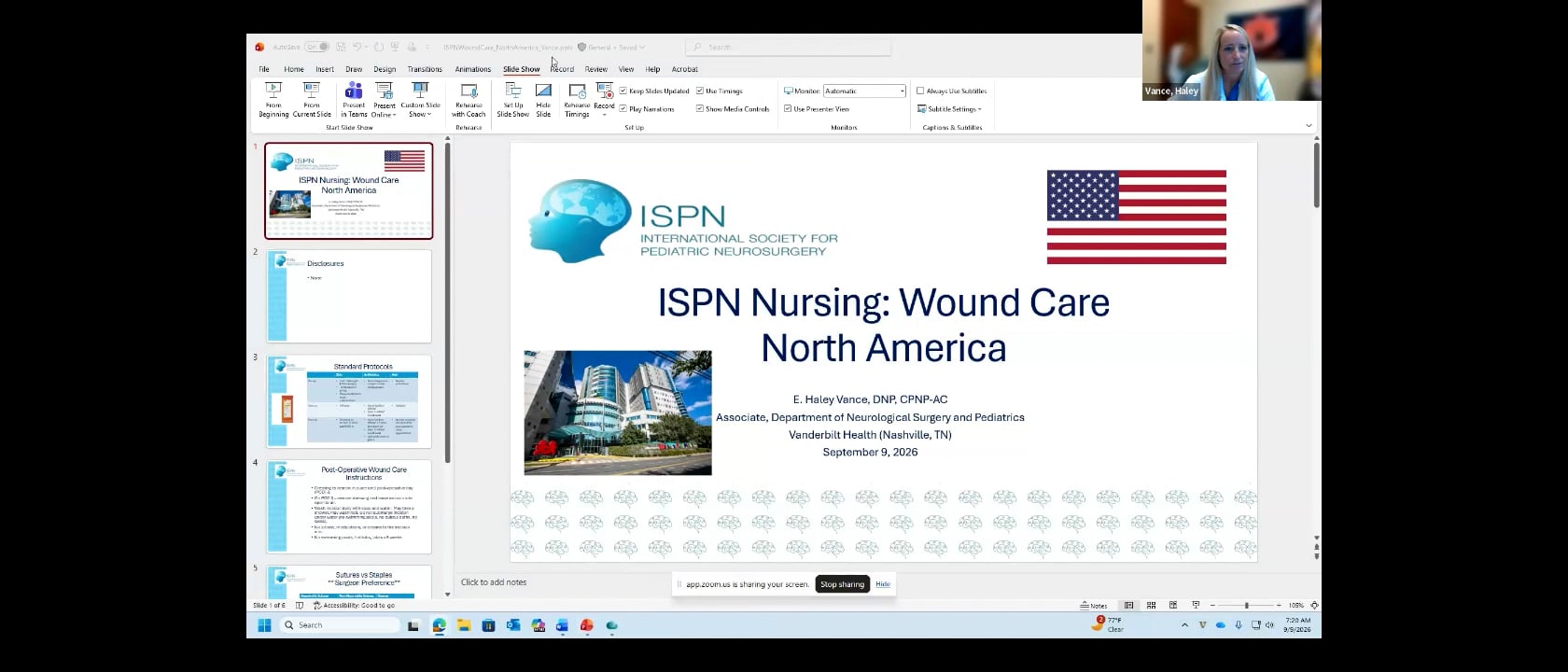Enable Always Use Subtitles checkbox
Screen dimensions: 1568x672
[920, 91]
